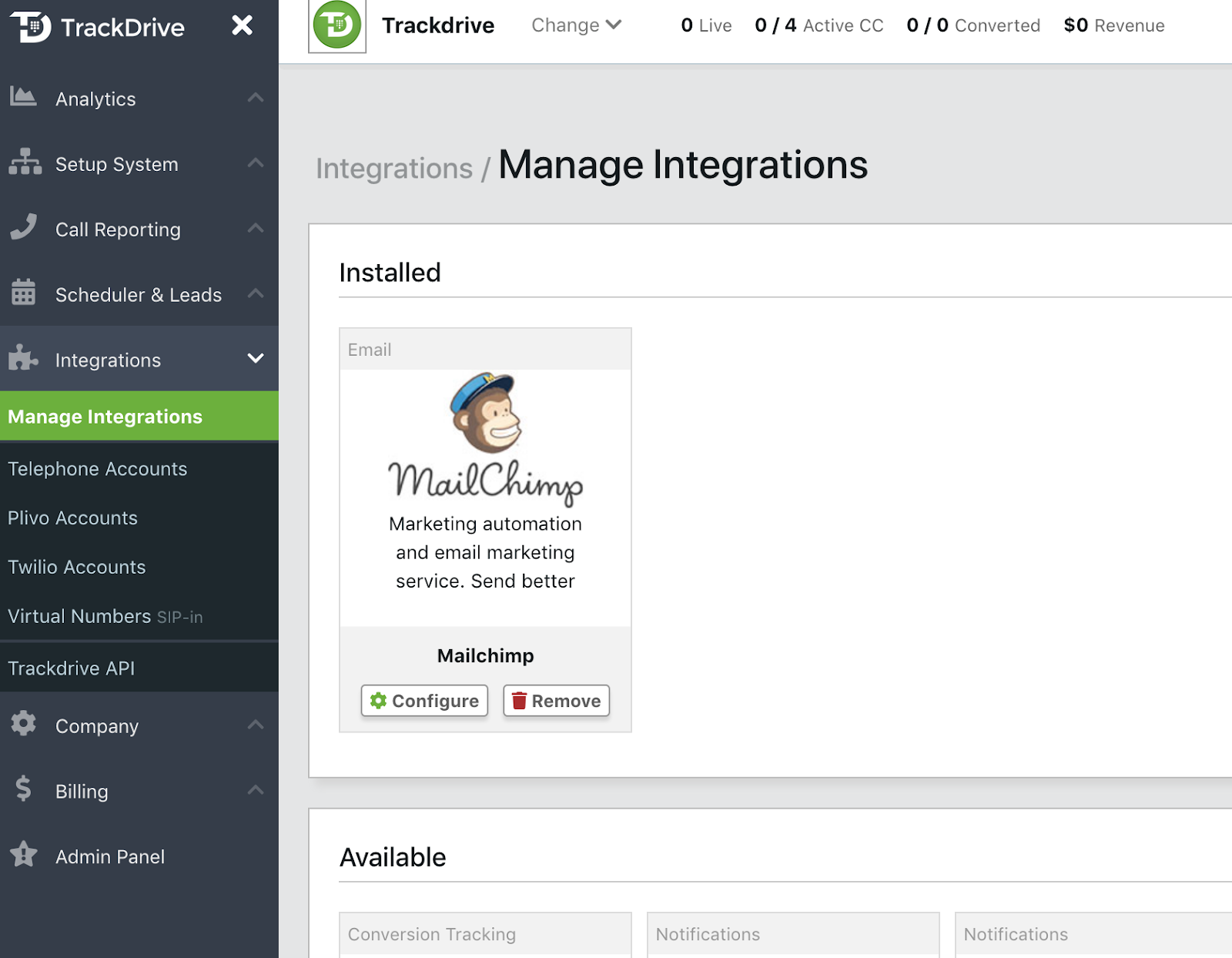Click the Installed section heading
1232x958 pixels.
coord(390,273)
